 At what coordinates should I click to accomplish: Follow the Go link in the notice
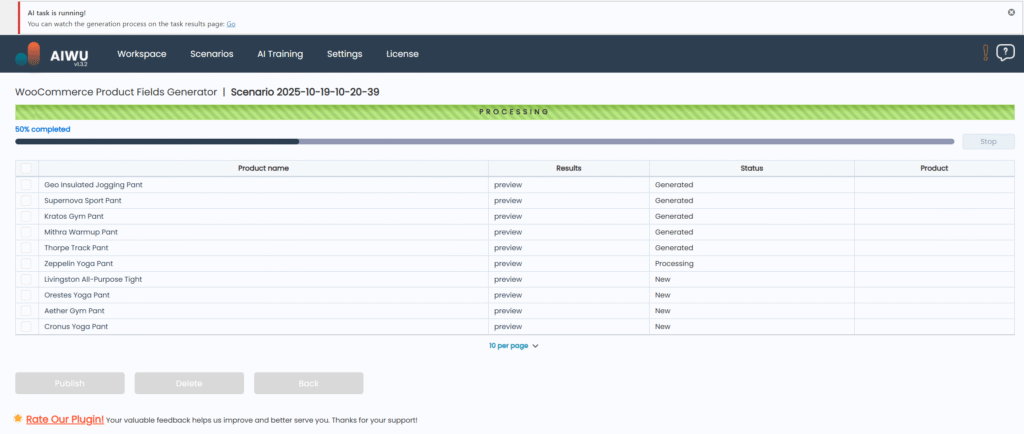click(x=231, y=24)
